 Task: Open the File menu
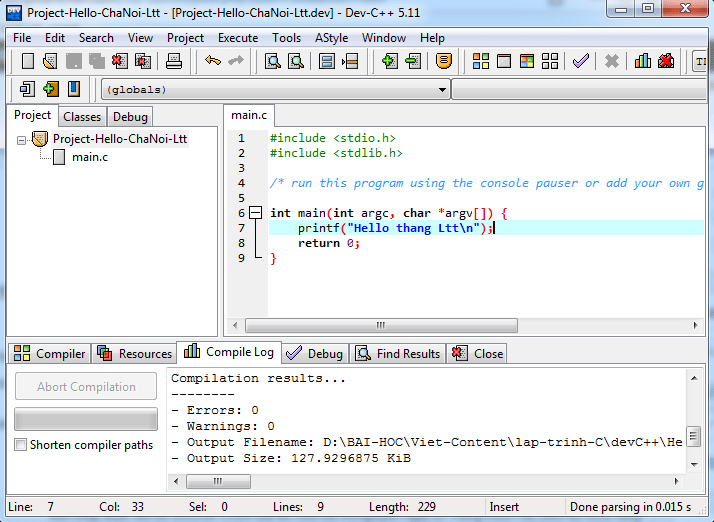coord(22,38)
